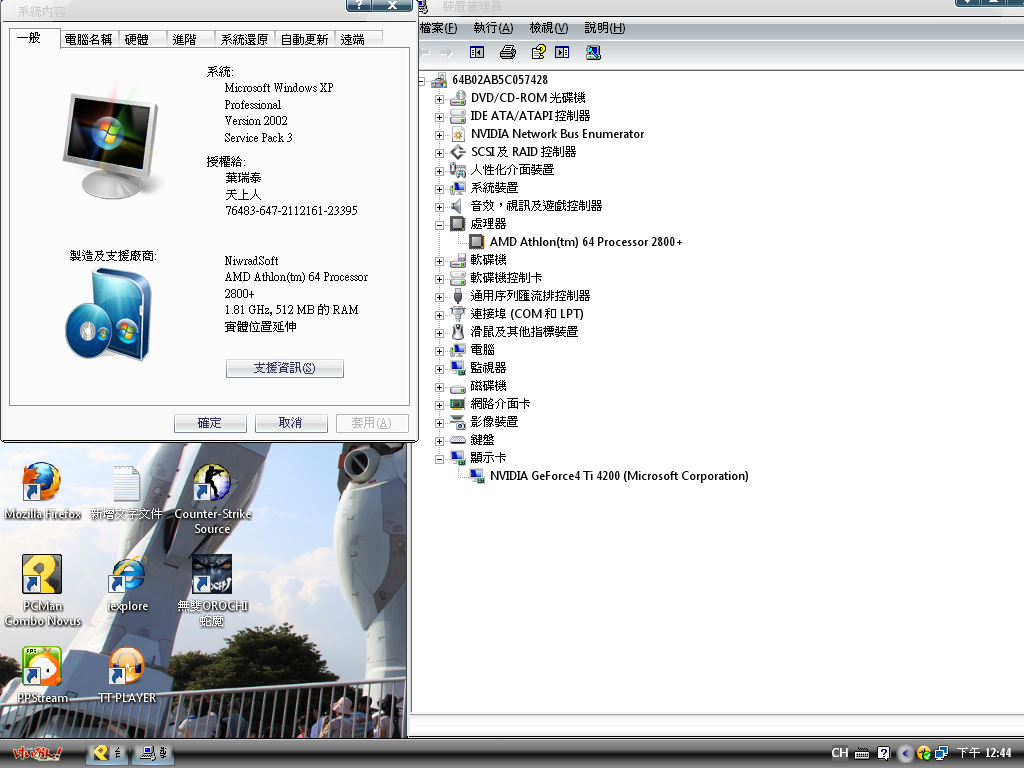Switch to the 硬體 hardware tab
Viewport: 1024px width, 768px height.
click(137, 40)
